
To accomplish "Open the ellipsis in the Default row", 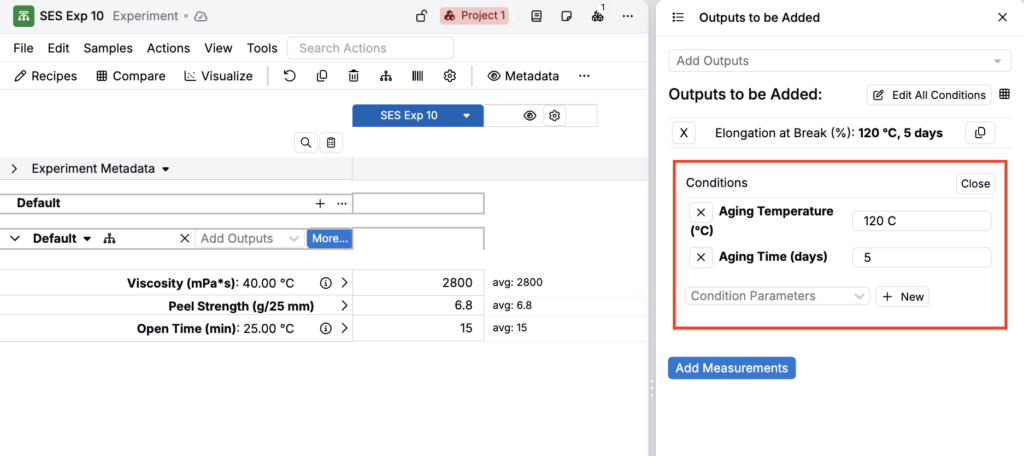I will click(342, 204).
